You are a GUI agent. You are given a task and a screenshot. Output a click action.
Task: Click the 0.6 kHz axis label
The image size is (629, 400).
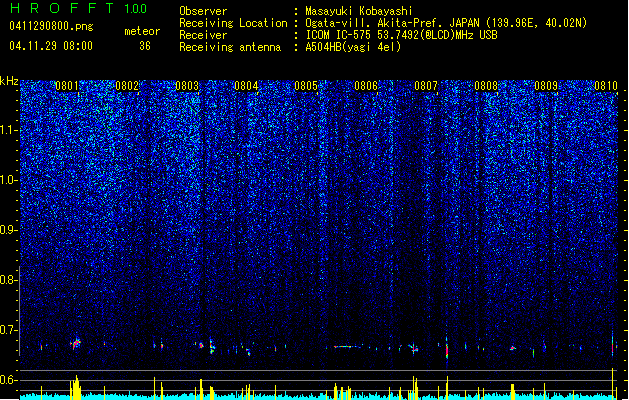[x=8, y=380]
